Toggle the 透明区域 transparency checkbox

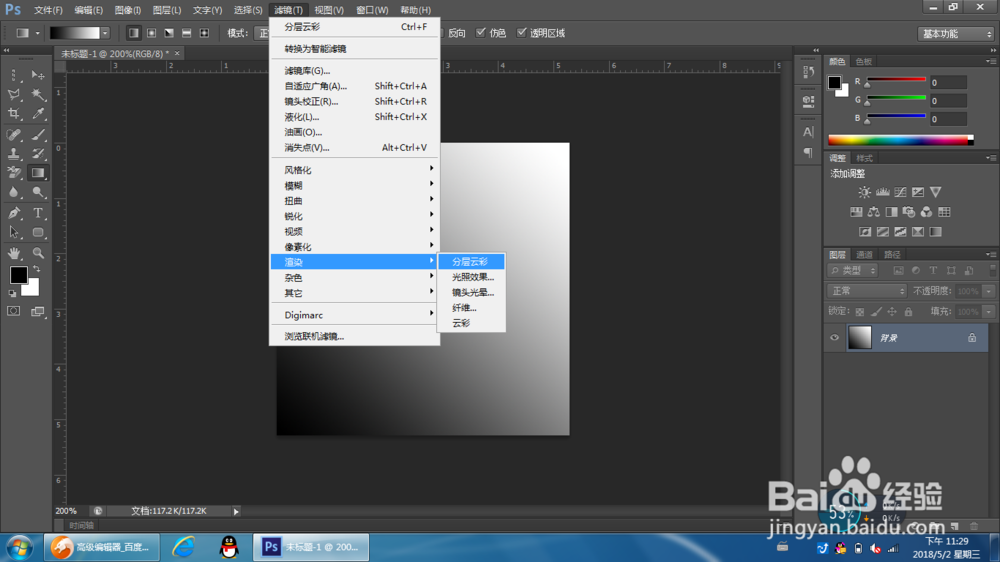[522, 33]
